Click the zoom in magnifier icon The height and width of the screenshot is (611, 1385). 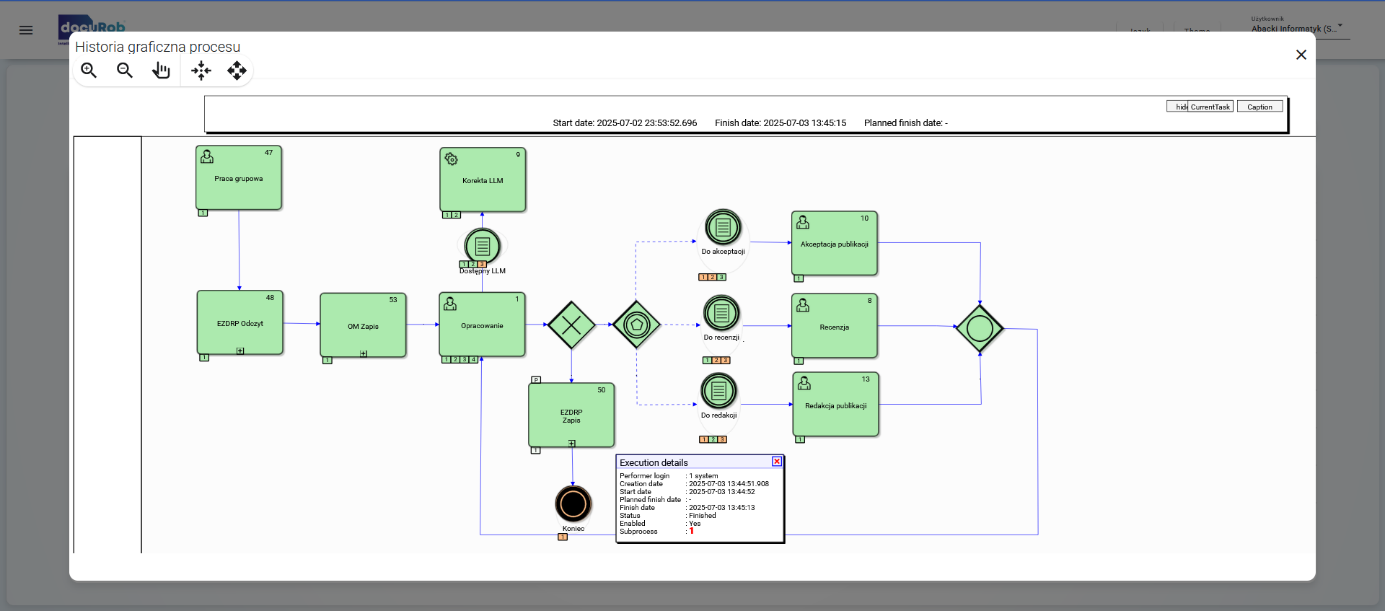(89, 70)
